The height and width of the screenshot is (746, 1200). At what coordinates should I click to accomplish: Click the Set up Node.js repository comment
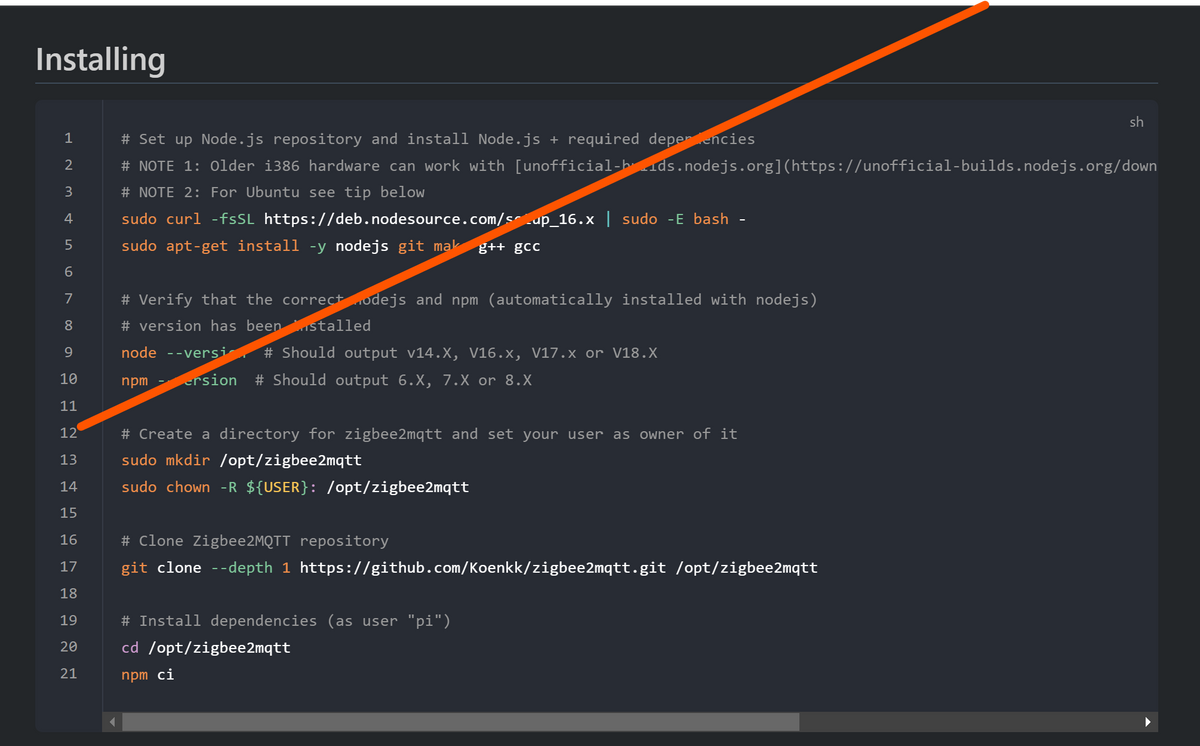coord(437,139)
